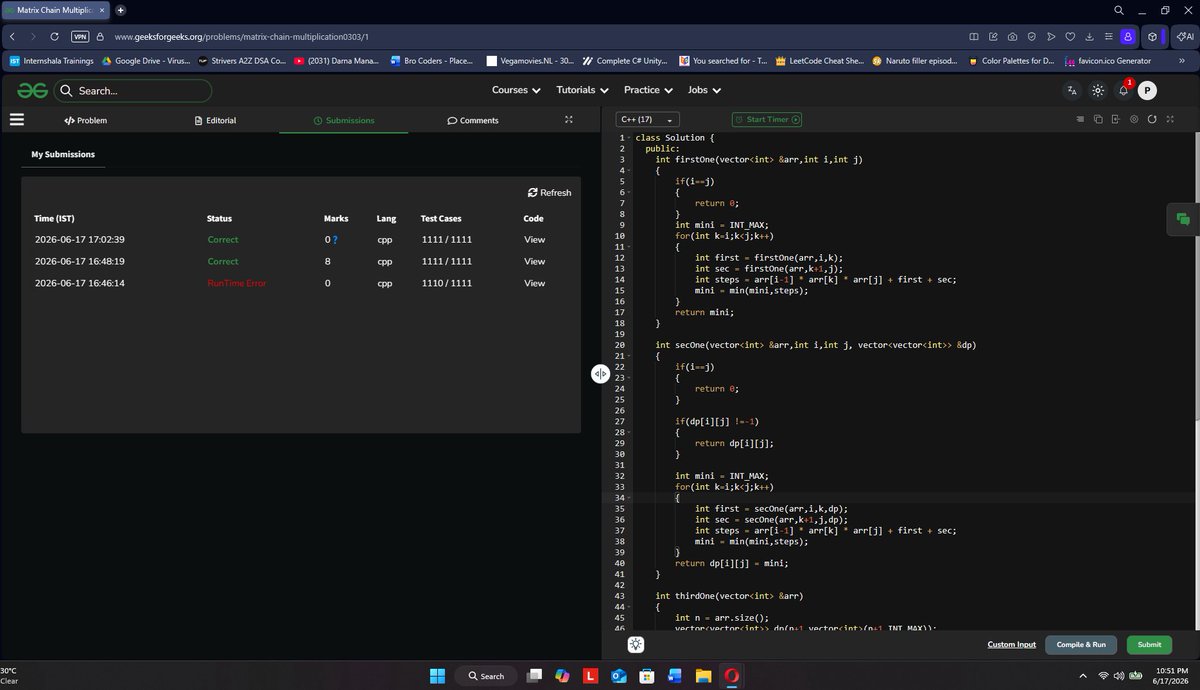Click the Matrix Chain Multiplication browser tab
Viewport: 1200px width, 690px height.
(55, 10)
